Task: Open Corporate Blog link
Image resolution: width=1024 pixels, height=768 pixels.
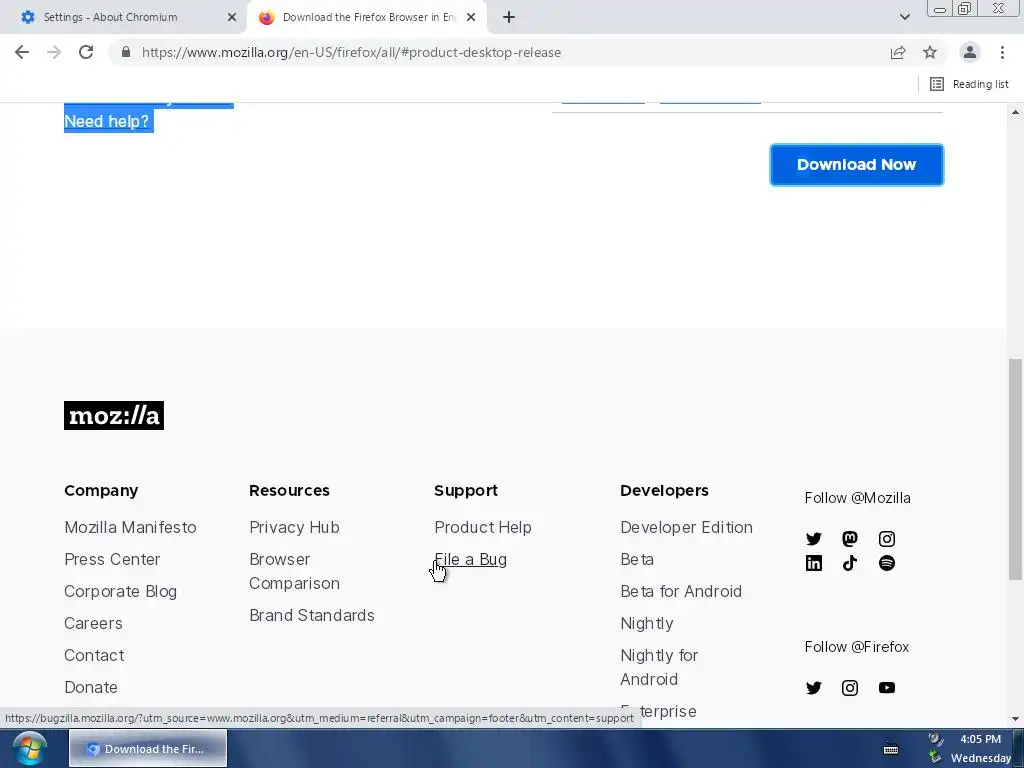Action: click(120, 591)
